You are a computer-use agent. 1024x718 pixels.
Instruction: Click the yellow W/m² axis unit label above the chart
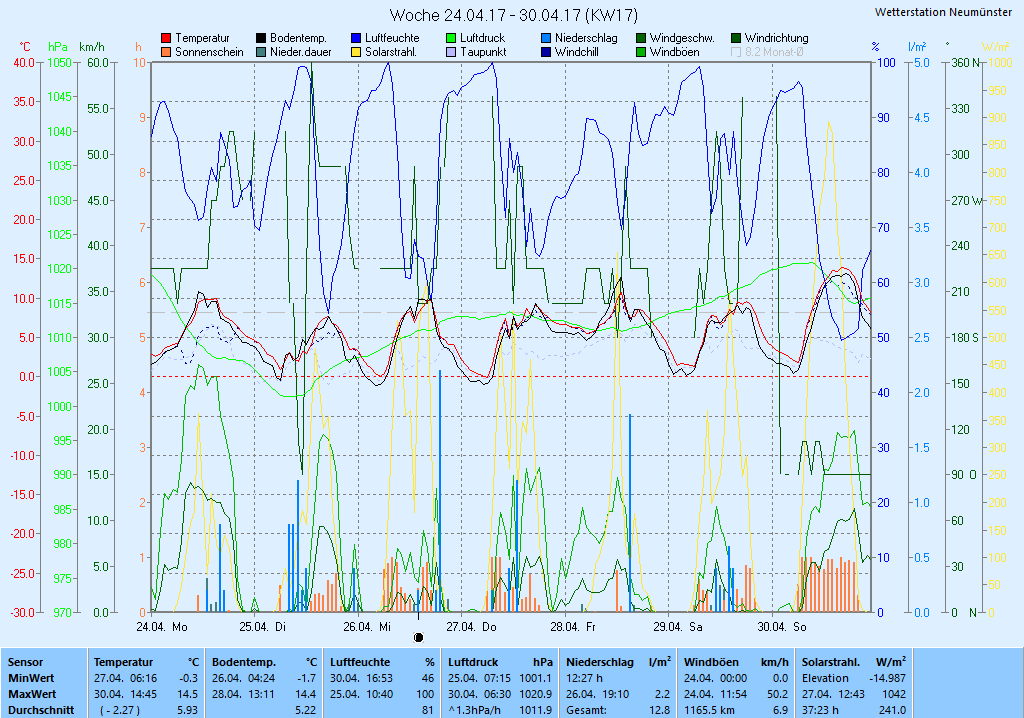[996, 46]
